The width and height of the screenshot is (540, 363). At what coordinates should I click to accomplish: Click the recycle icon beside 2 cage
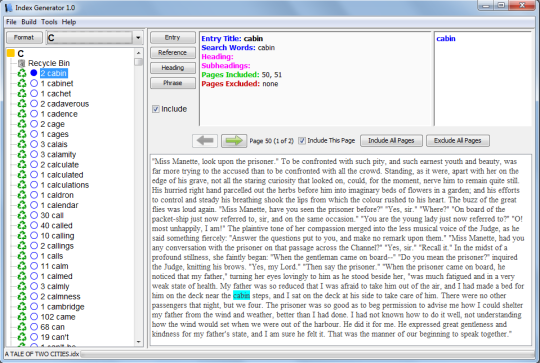22,124
